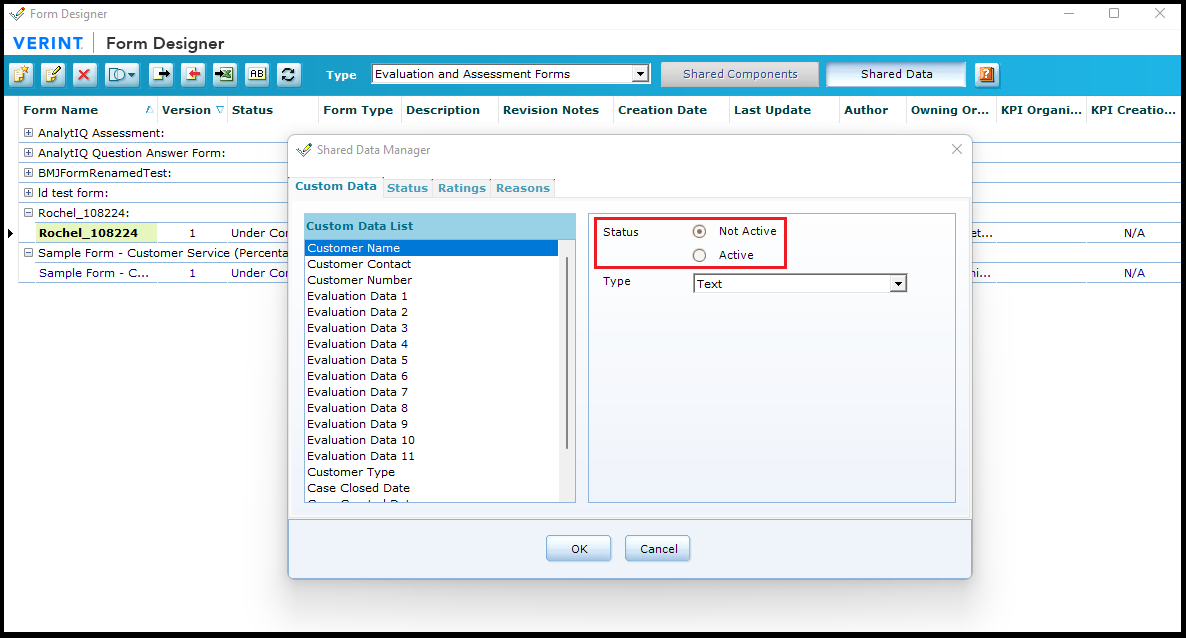Select Evaluation Data 7 in list
This screenshot has height=638, width=1186.
pos(431,392)
